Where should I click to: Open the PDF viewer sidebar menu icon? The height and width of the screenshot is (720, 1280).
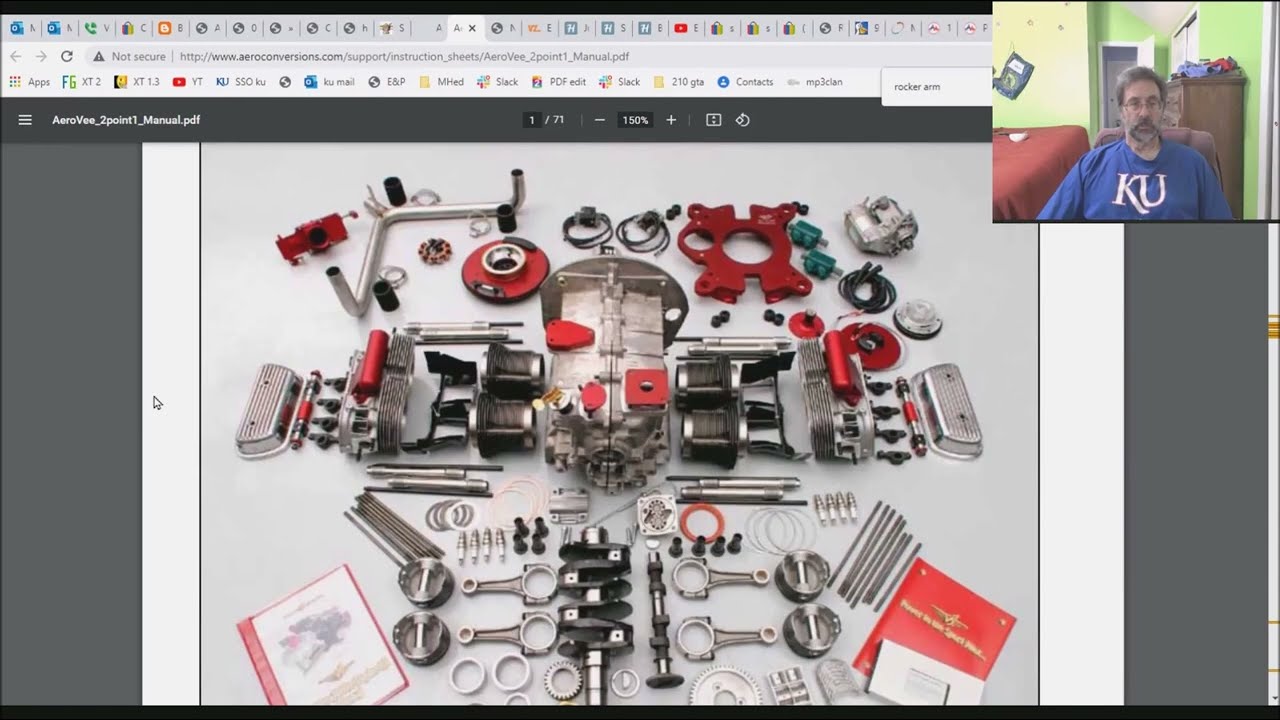pyautogui.click(x=25, y=120)
